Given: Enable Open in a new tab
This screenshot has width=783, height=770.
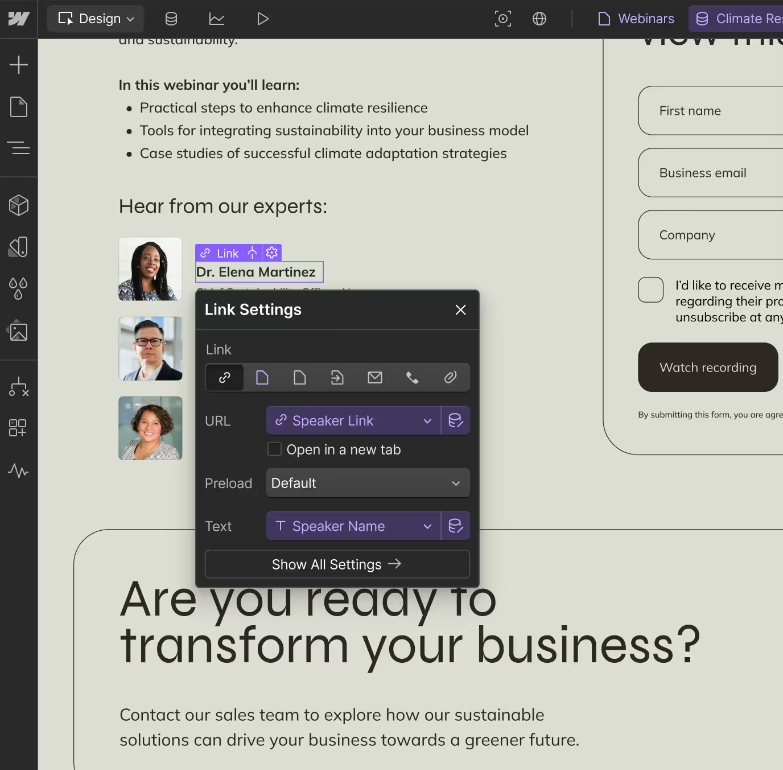Looking at the screenshot, I should (x=275, y=449).
